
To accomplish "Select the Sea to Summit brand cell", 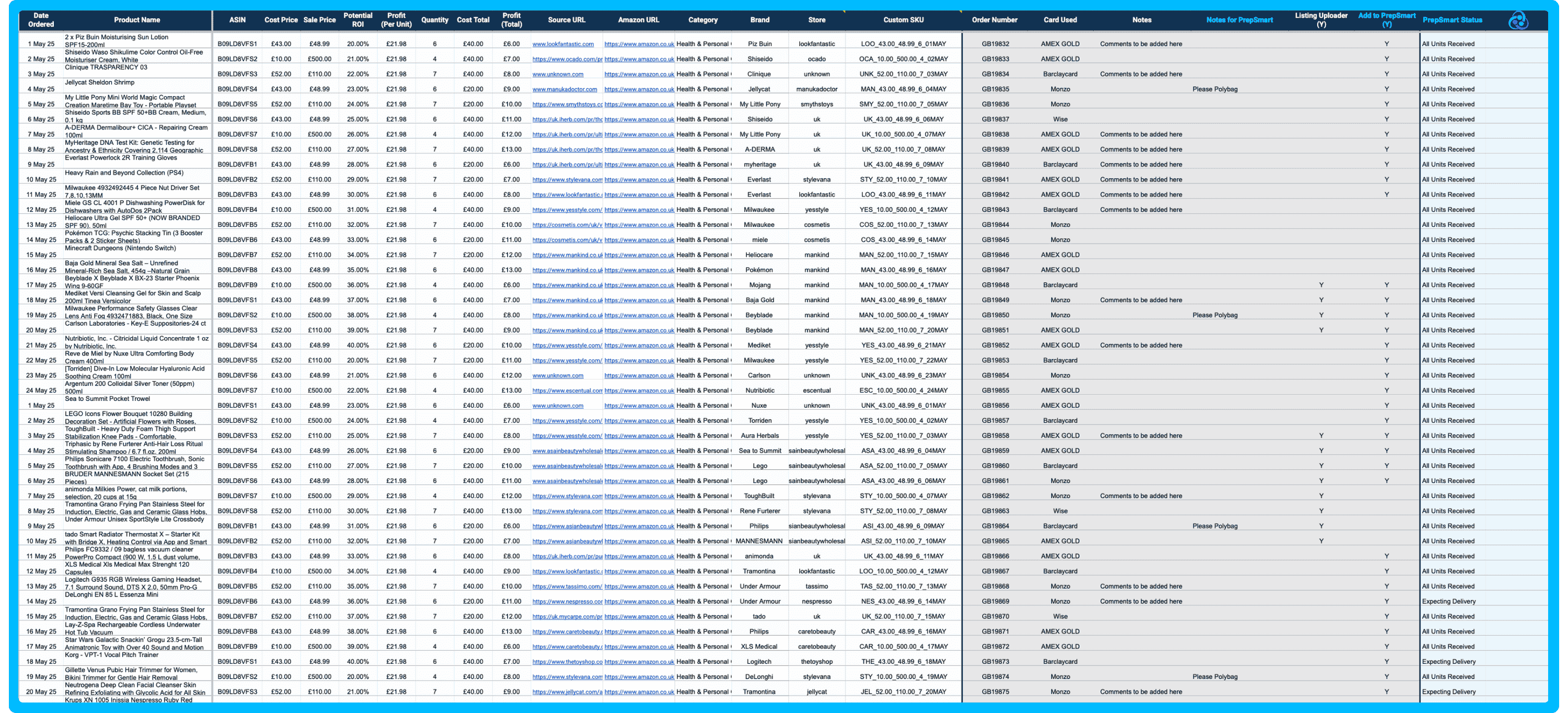I will (x=759, y=451).
